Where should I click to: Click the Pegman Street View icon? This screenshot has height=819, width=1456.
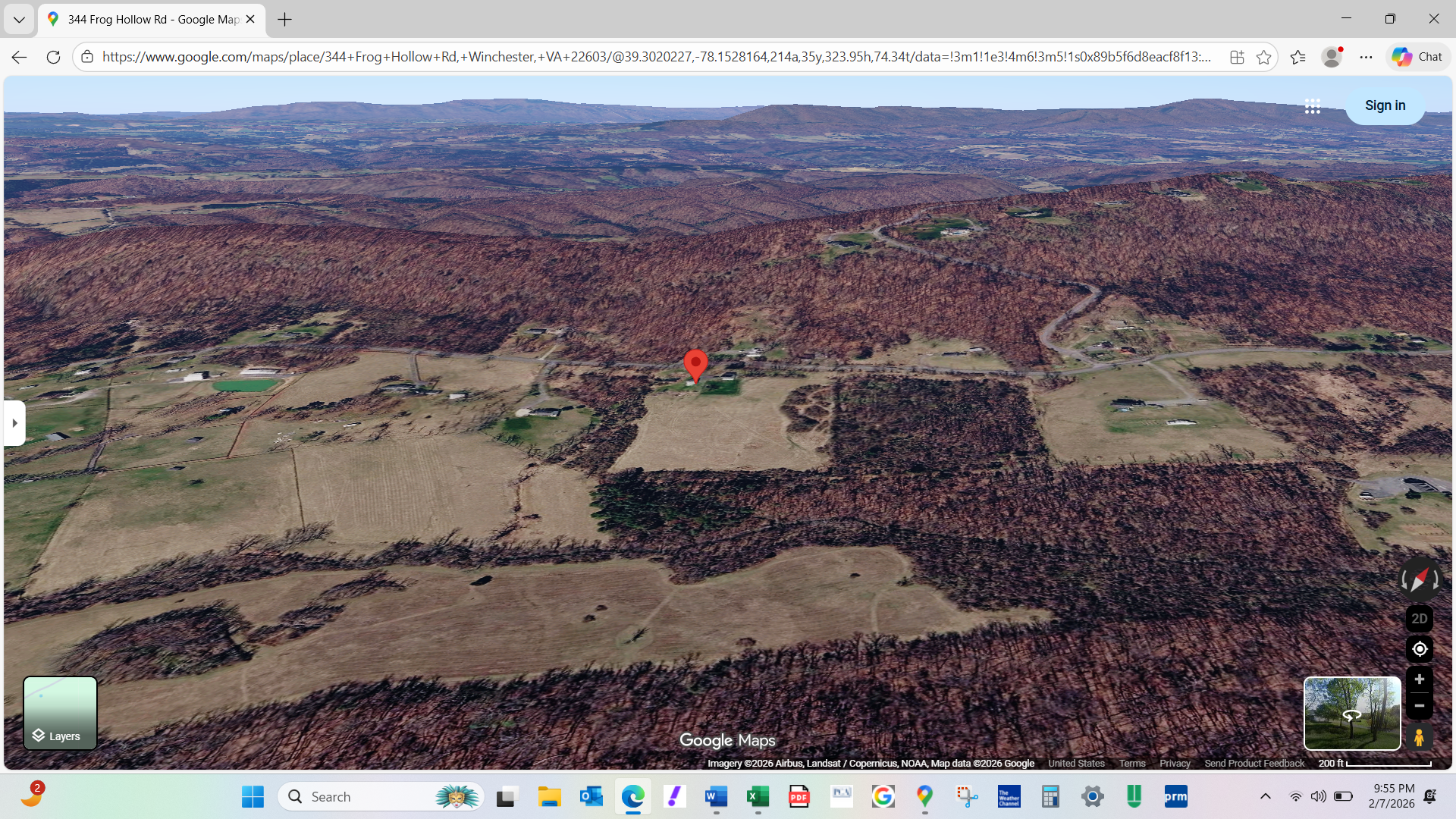[x=1419, y=737]
